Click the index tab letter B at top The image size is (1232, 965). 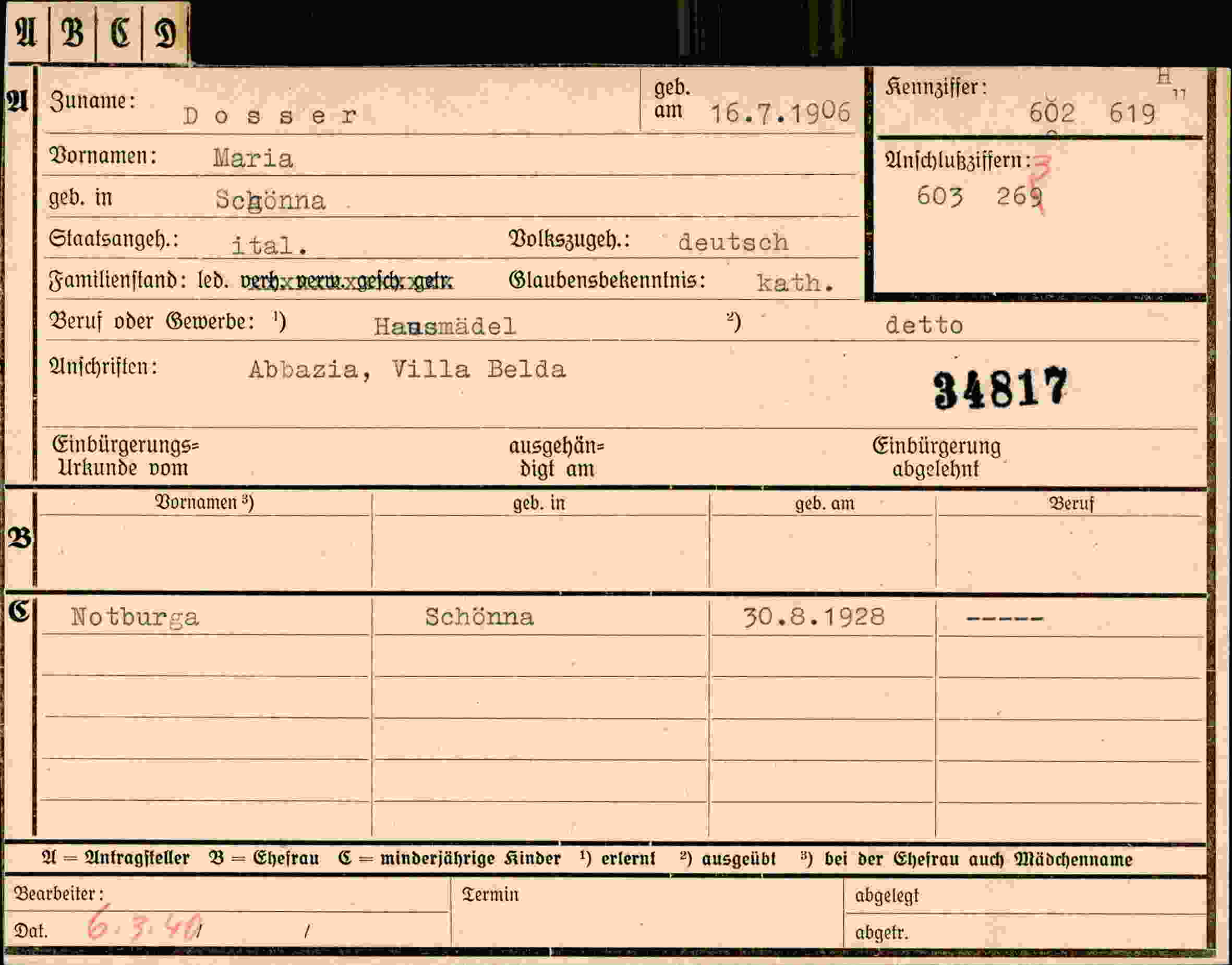pos(73,32)
